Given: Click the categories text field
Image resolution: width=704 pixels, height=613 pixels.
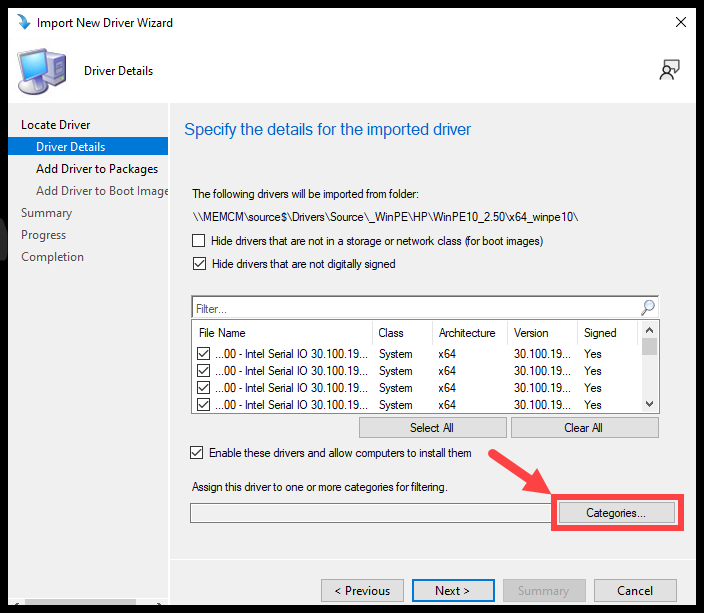Looking at the screenshot, I should 371,513.
